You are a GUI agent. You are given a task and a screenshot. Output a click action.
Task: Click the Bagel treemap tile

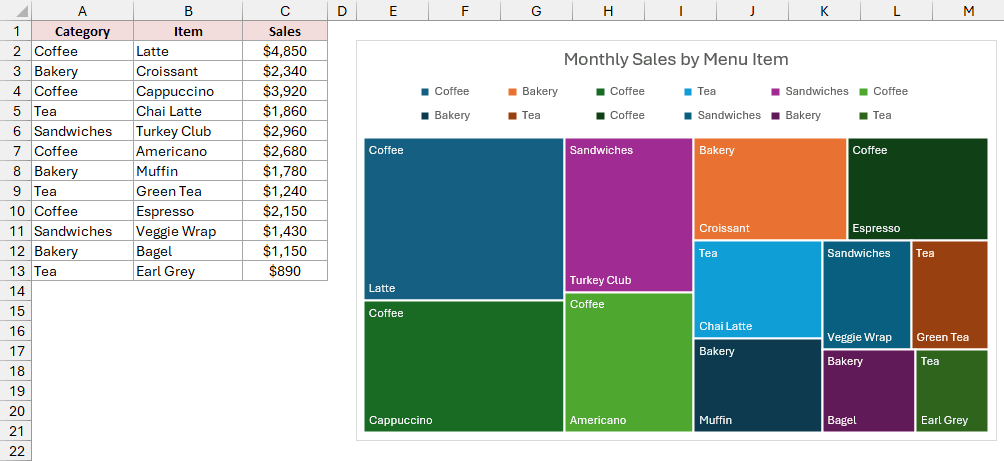tap(868, 391)
